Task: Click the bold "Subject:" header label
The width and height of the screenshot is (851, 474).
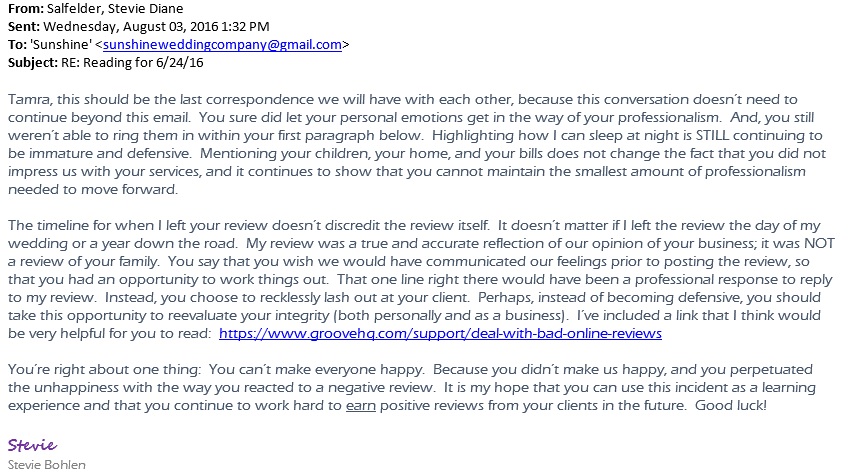Action: pos(33,62)
